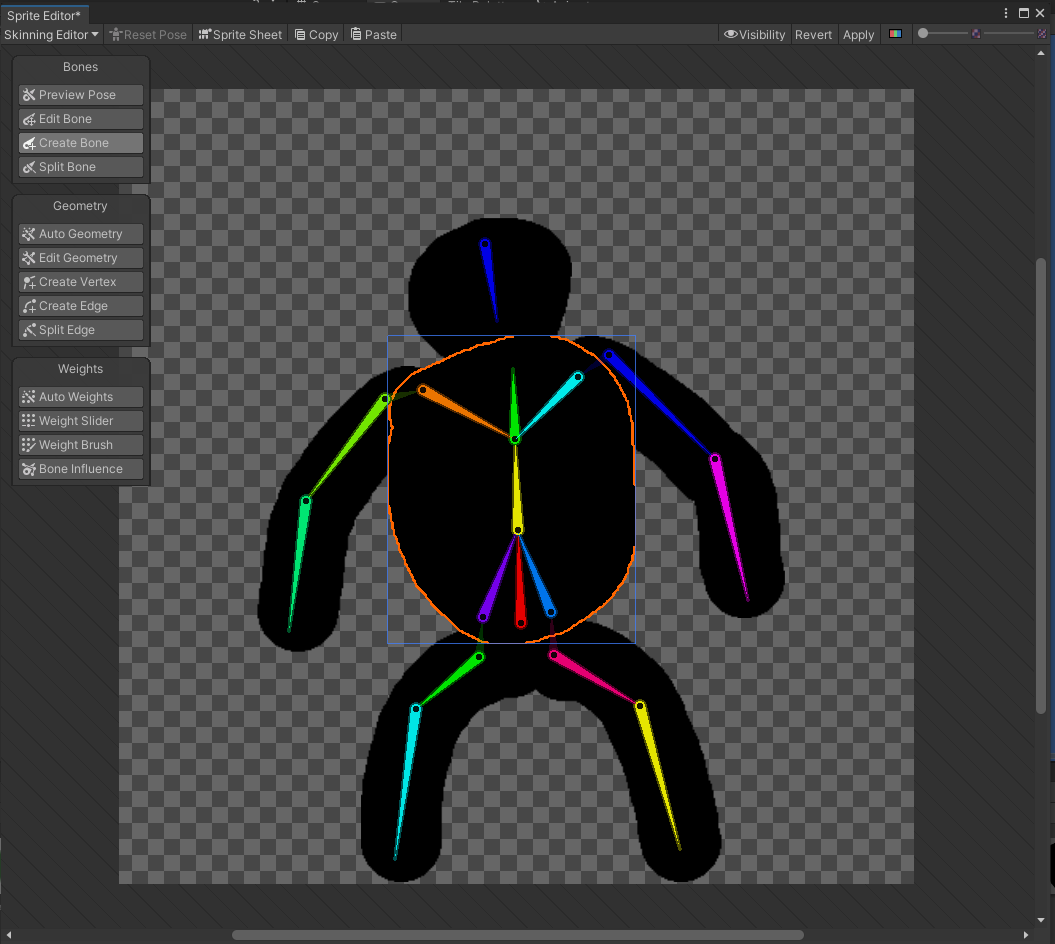Revert the sprite edits
The image size is (1055, 944).
click(x=813, y=34)
